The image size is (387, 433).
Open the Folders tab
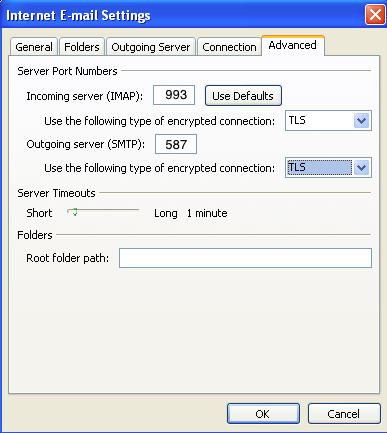82,47
